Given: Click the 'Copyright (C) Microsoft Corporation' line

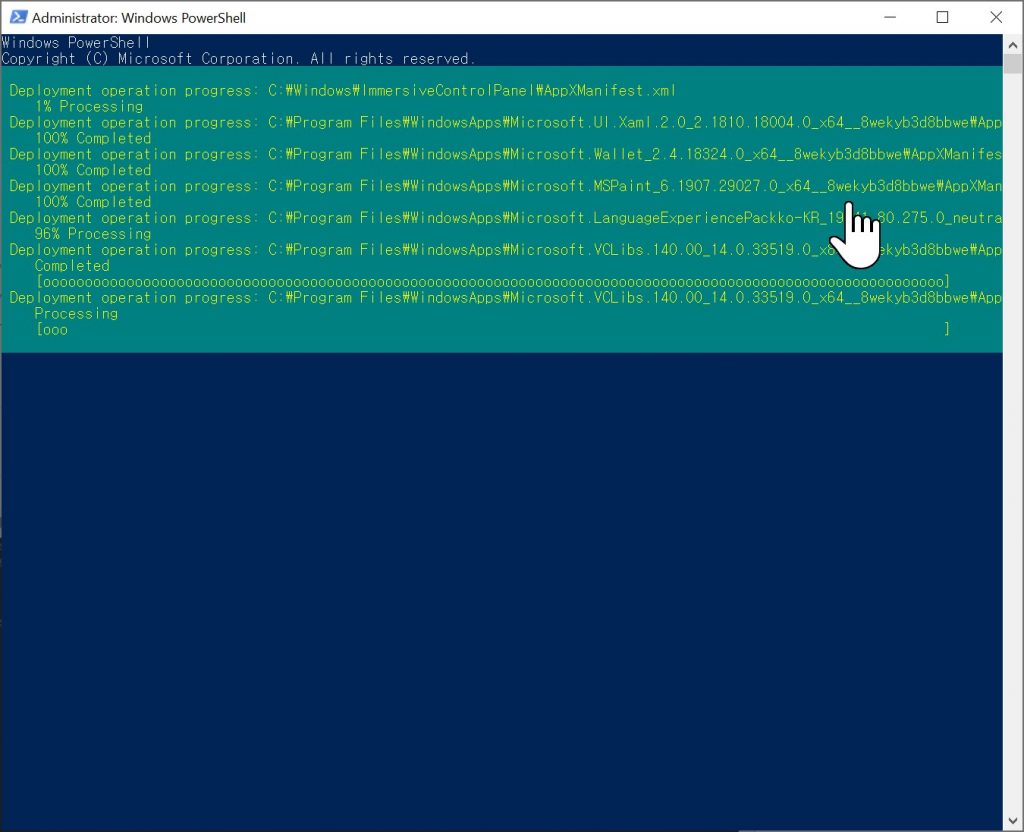Looking at the screenshot, I should [x=238, y=59].
